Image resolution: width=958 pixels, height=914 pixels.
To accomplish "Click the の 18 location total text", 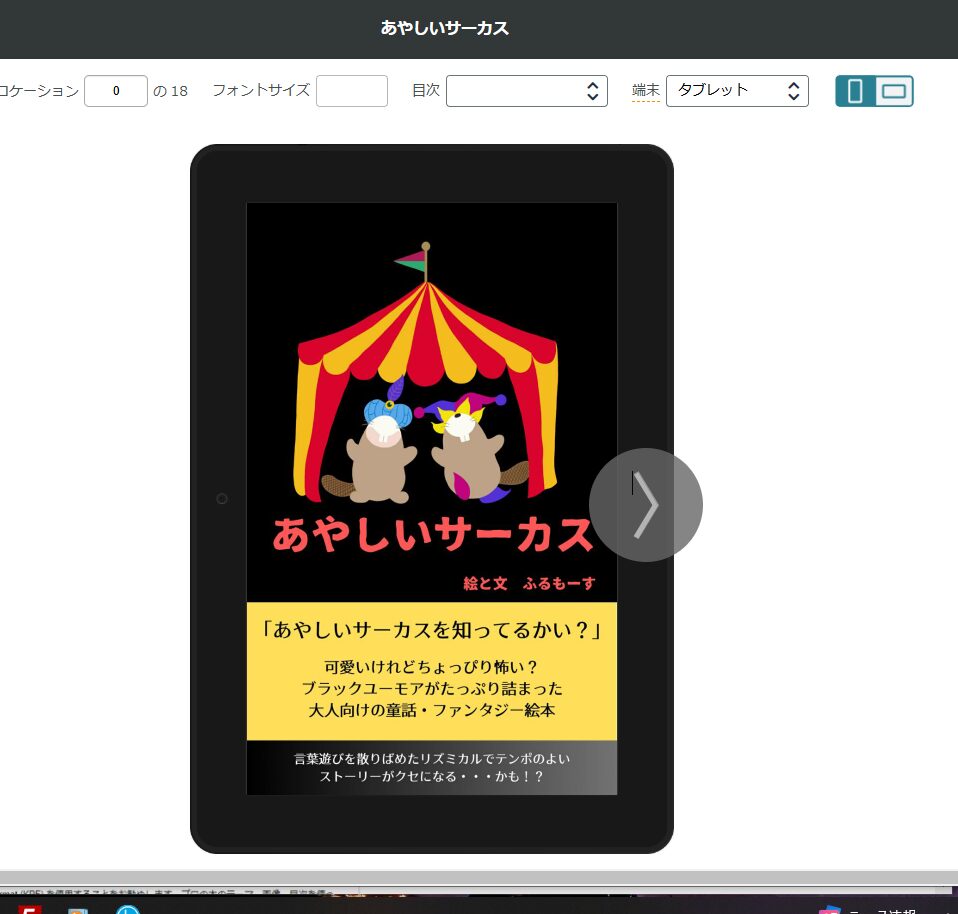I will tap(170, 91).
